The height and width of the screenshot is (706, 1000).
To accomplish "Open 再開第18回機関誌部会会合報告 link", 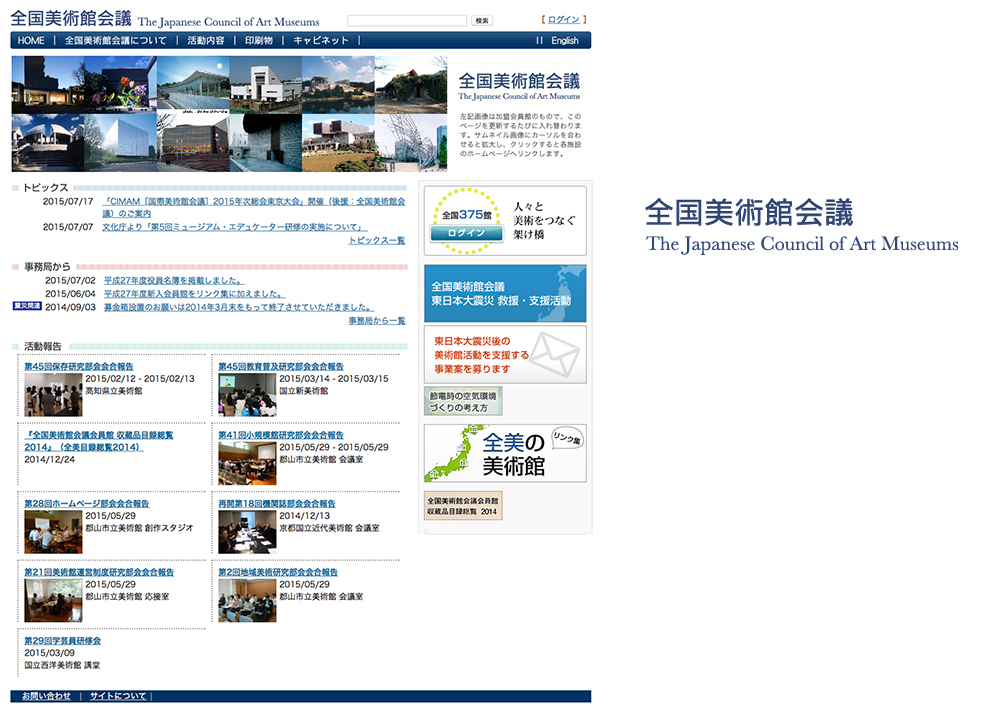I will (x=277, y=504).
